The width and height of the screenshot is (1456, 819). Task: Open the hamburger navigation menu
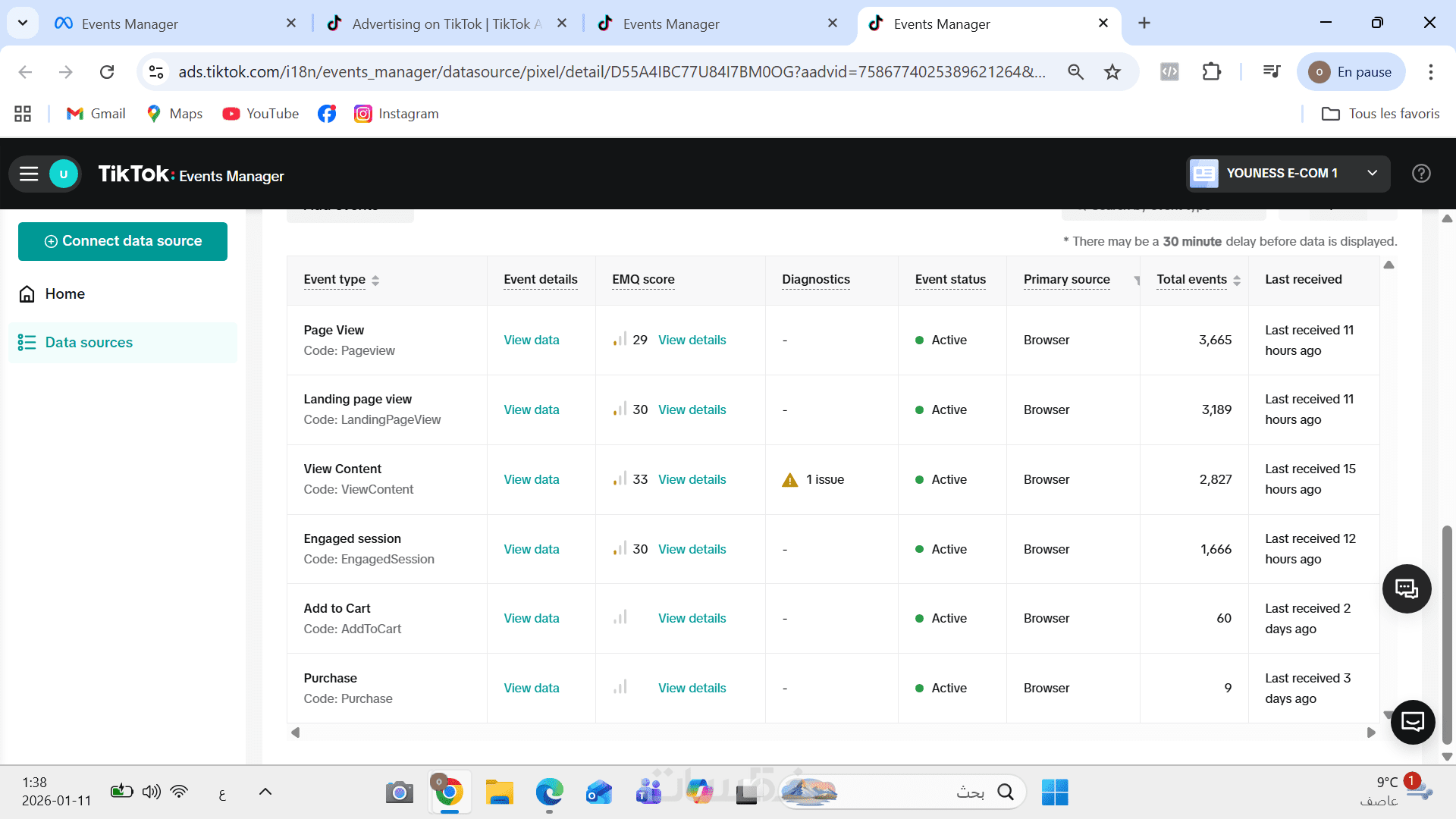tap(29, 174)
